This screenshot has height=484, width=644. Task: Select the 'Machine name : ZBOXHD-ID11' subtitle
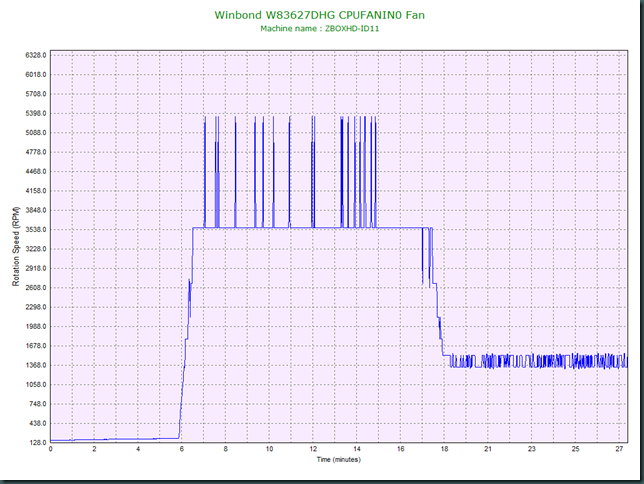click(320, 29)
